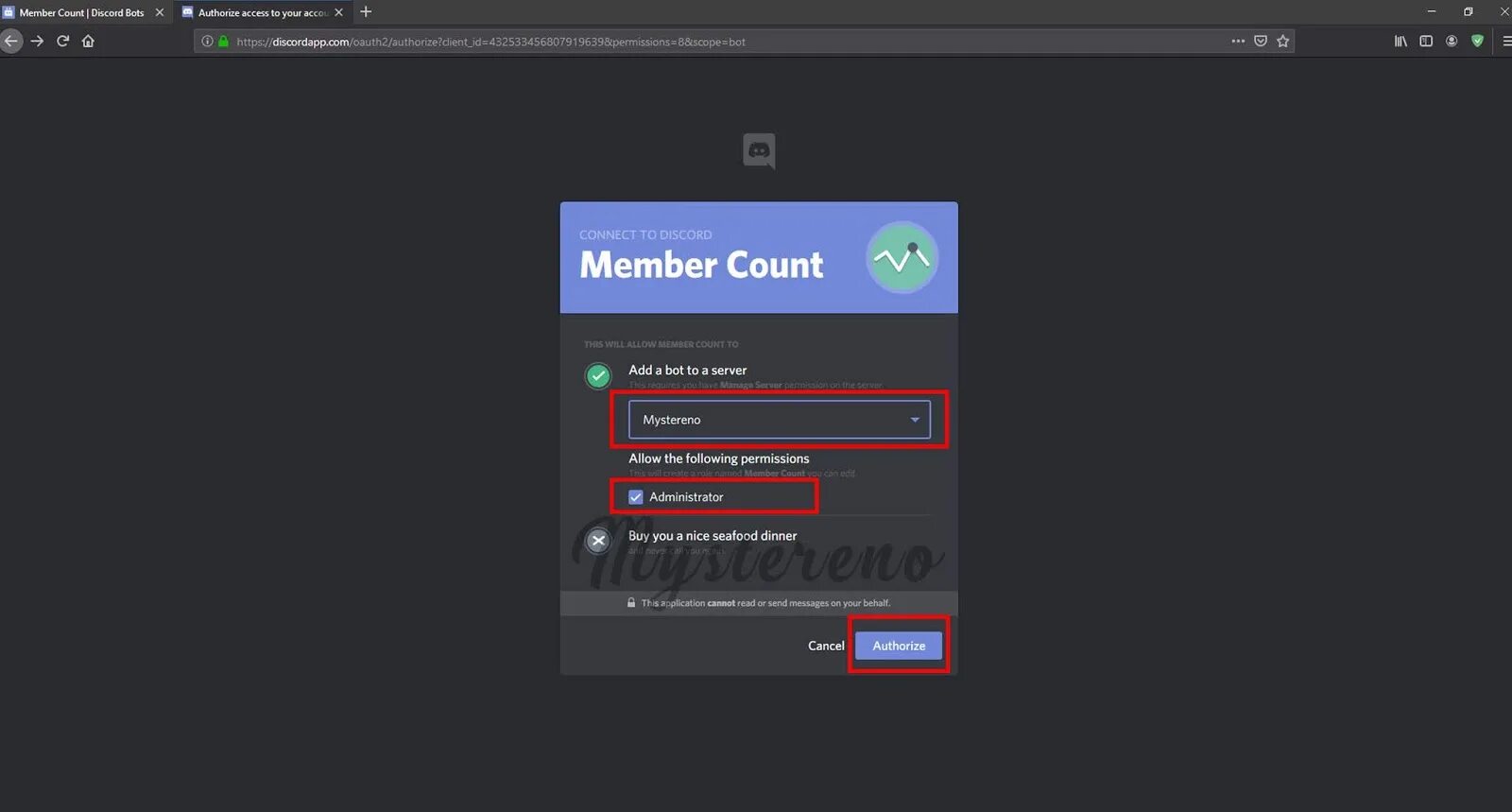Save page to Pocket icon
Screen dimensions: 1512x812
point(1261,41)
